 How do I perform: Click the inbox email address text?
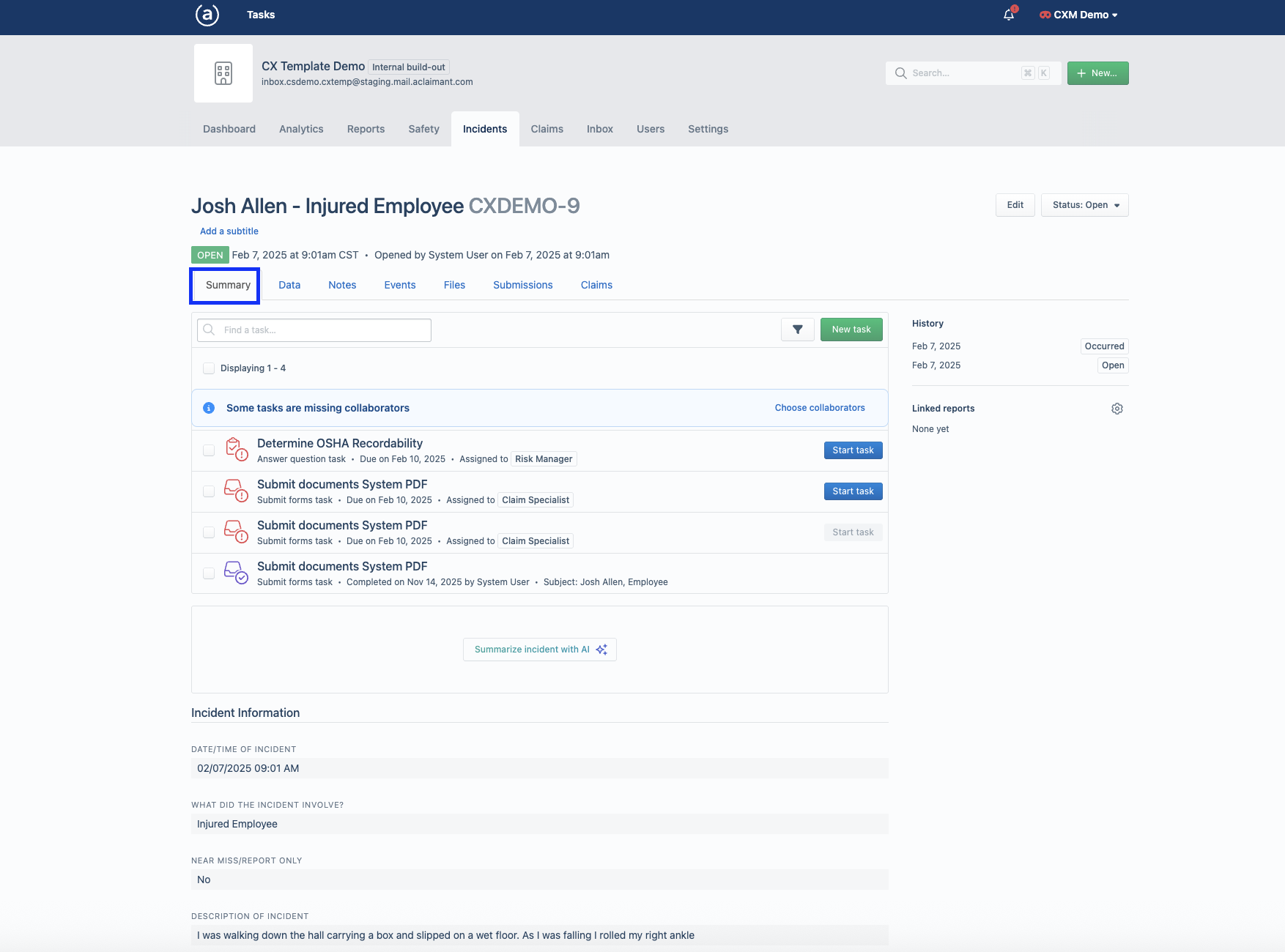pos(367,82)
